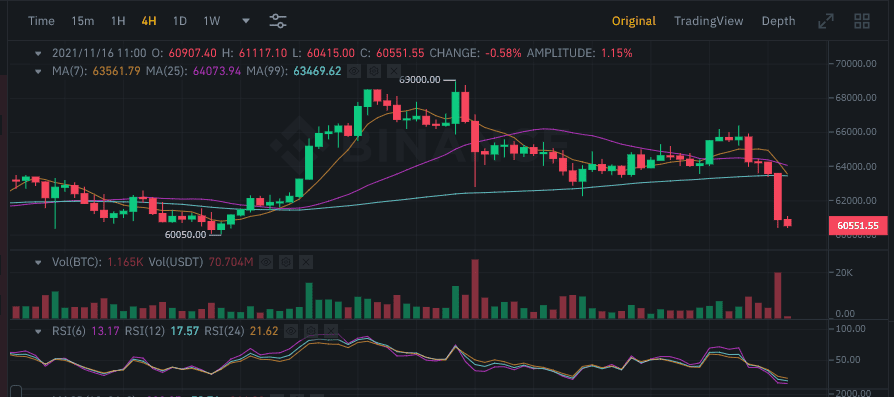Screen dimensions: 894x397
Task: Toggle visibility of the RSI indicator
Action: (291, 331)
